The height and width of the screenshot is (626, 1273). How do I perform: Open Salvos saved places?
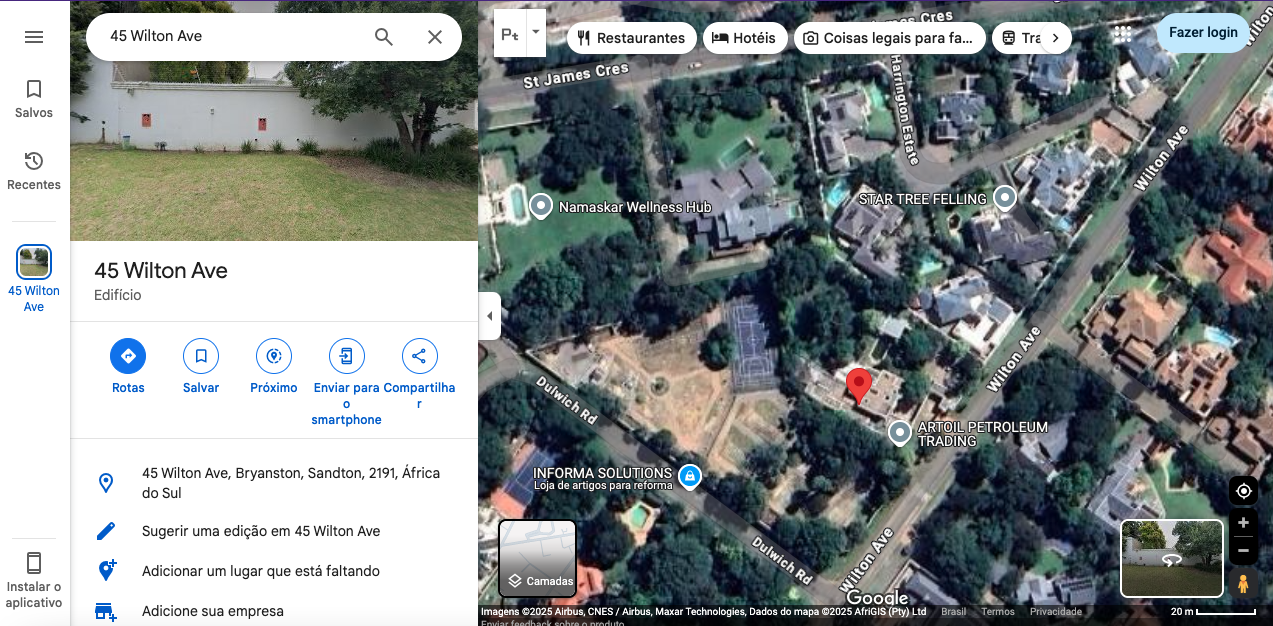(34, 99)
